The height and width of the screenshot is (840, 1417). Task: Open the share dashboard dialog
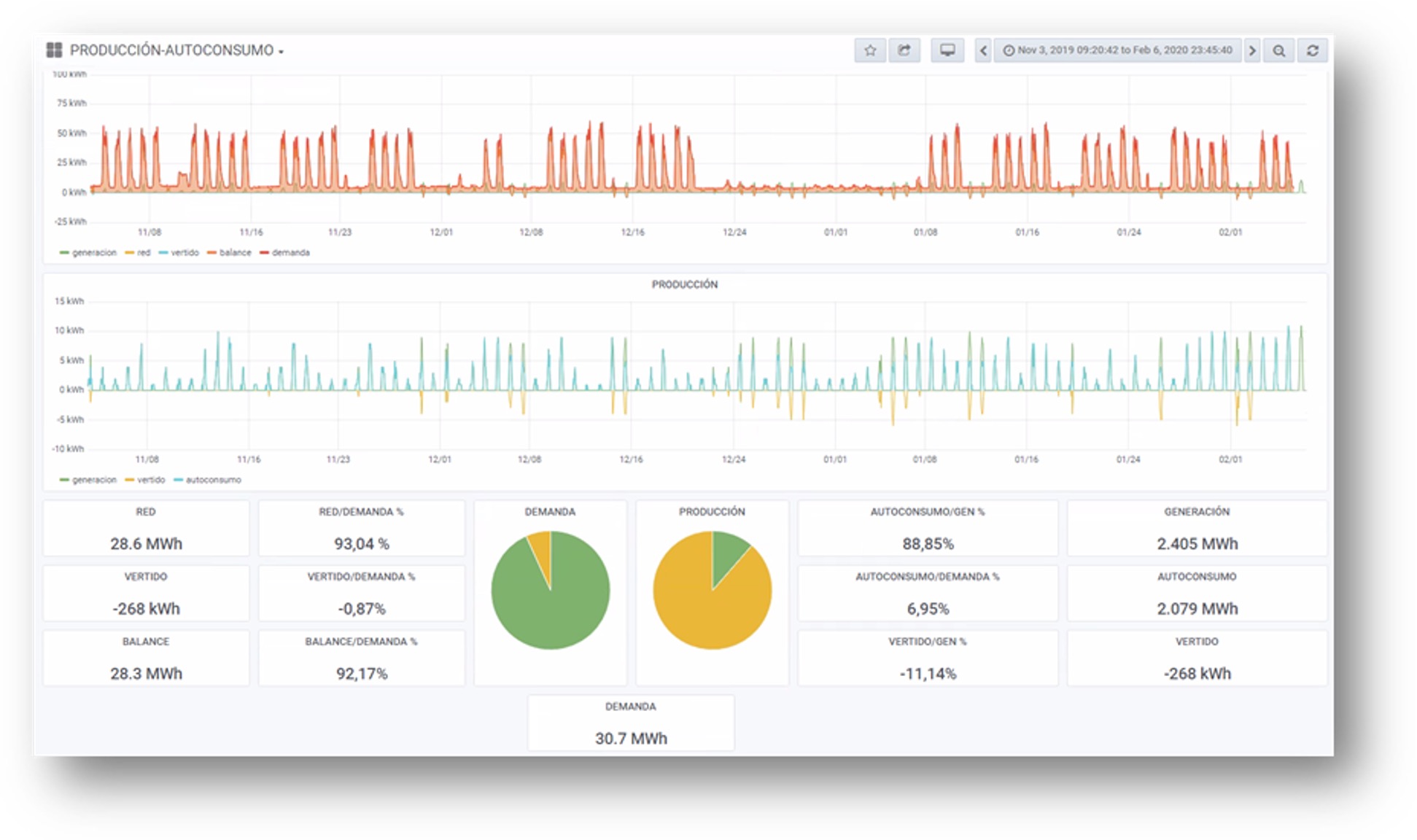pos(904,50)
